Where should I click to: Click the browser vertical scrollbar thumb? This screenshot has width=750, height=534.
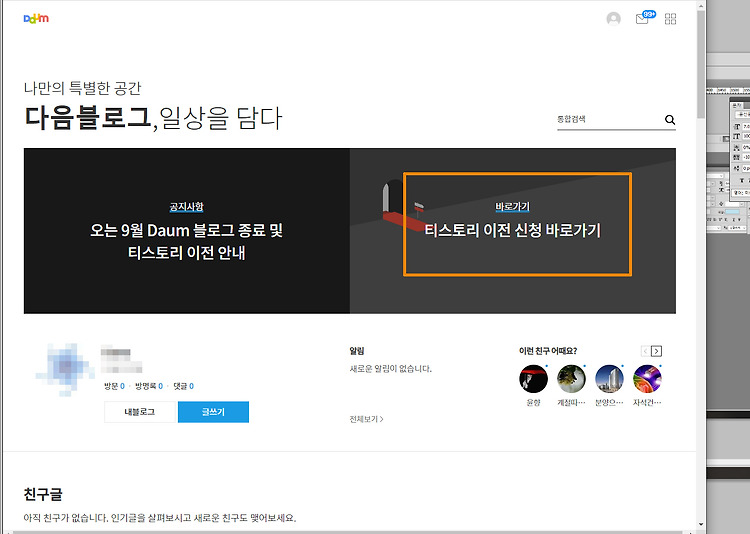click(x=701, y=65)
